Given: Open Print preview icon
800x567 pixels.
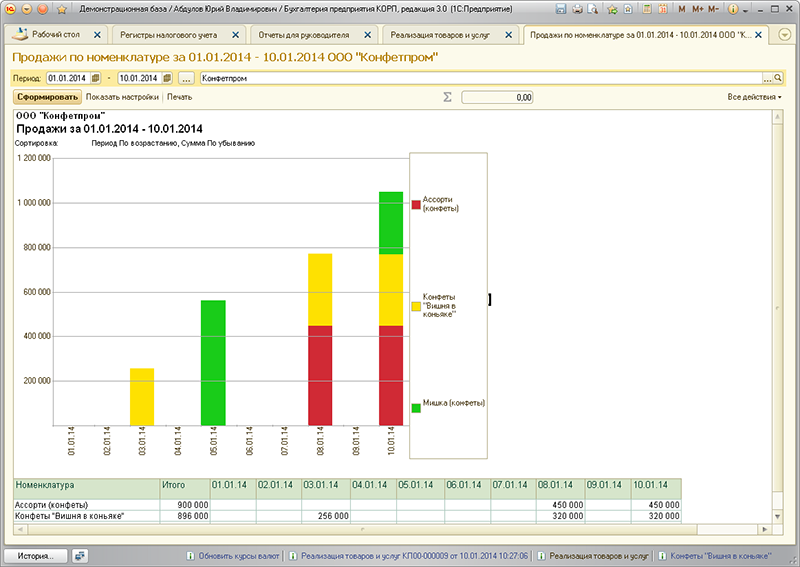Looking at the screenshot, I should (593, 9).
